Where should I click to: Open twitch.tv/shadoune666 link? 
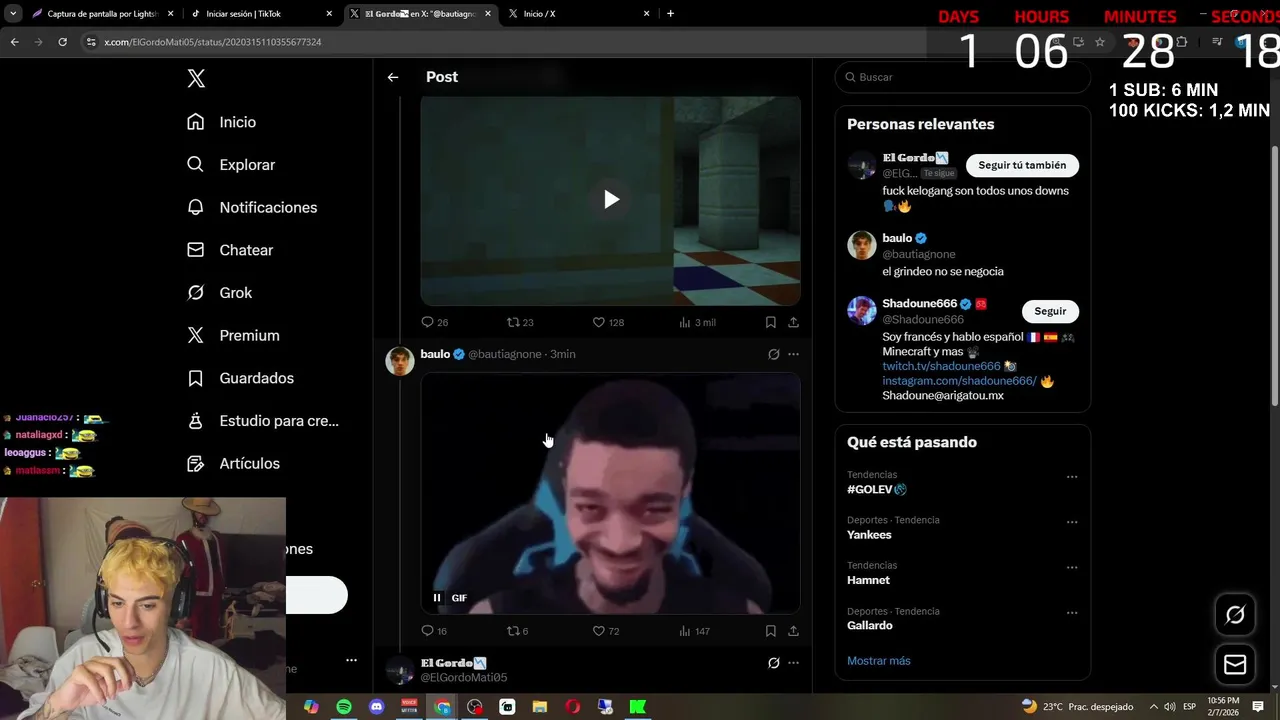(941, 366)
